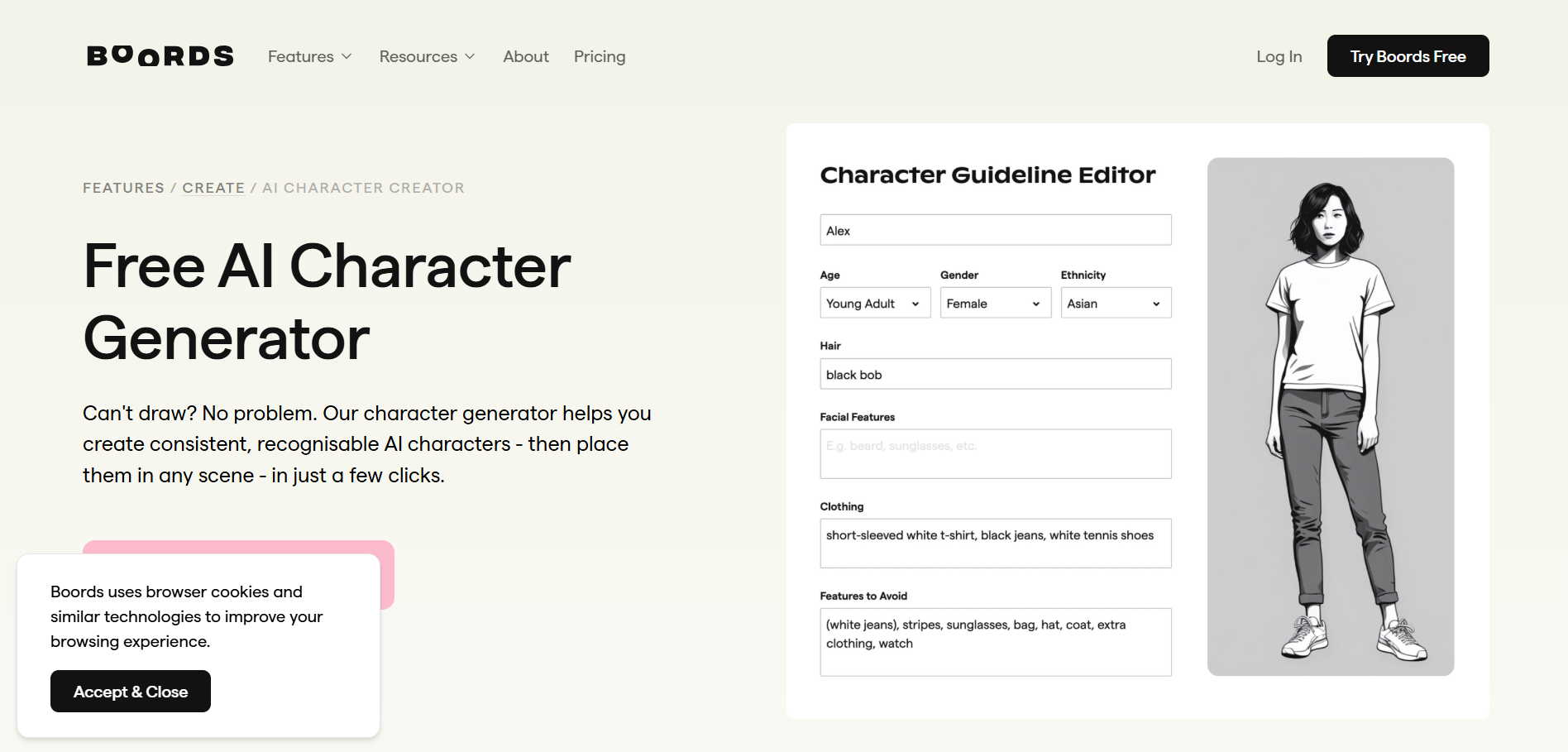Click the empty Facial Features text box
This screenshot has width=1568, height=752.
pyautogui.click(x=995, y=453)
